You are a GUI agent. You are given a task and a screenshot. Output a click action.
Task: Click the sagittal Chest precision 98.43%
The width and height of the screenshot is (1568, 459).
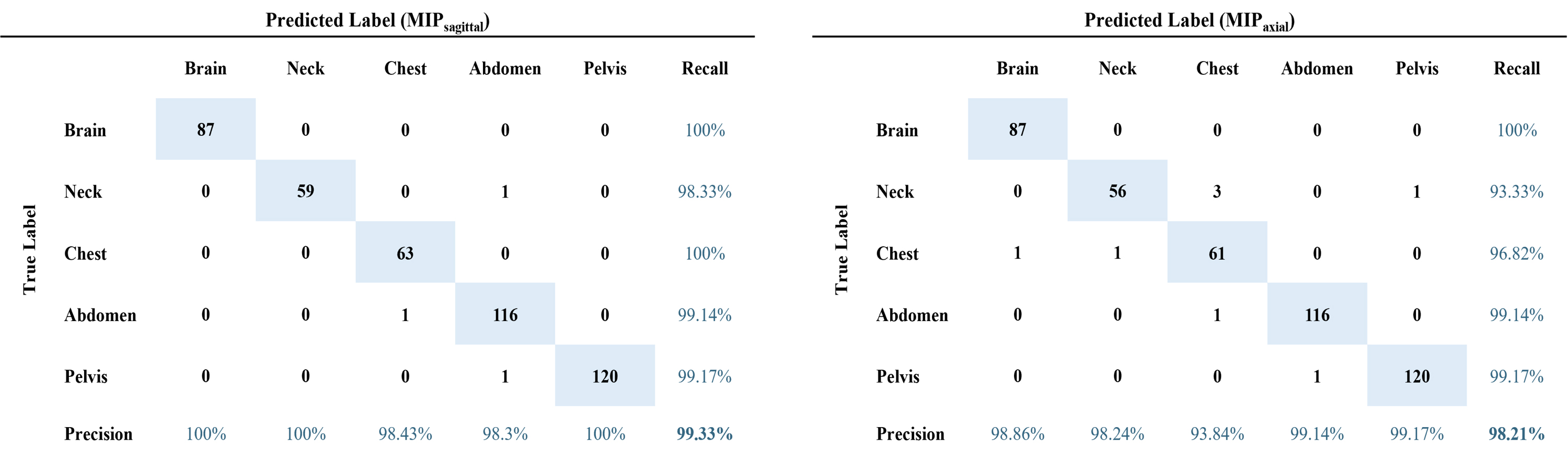pos(406,434)
